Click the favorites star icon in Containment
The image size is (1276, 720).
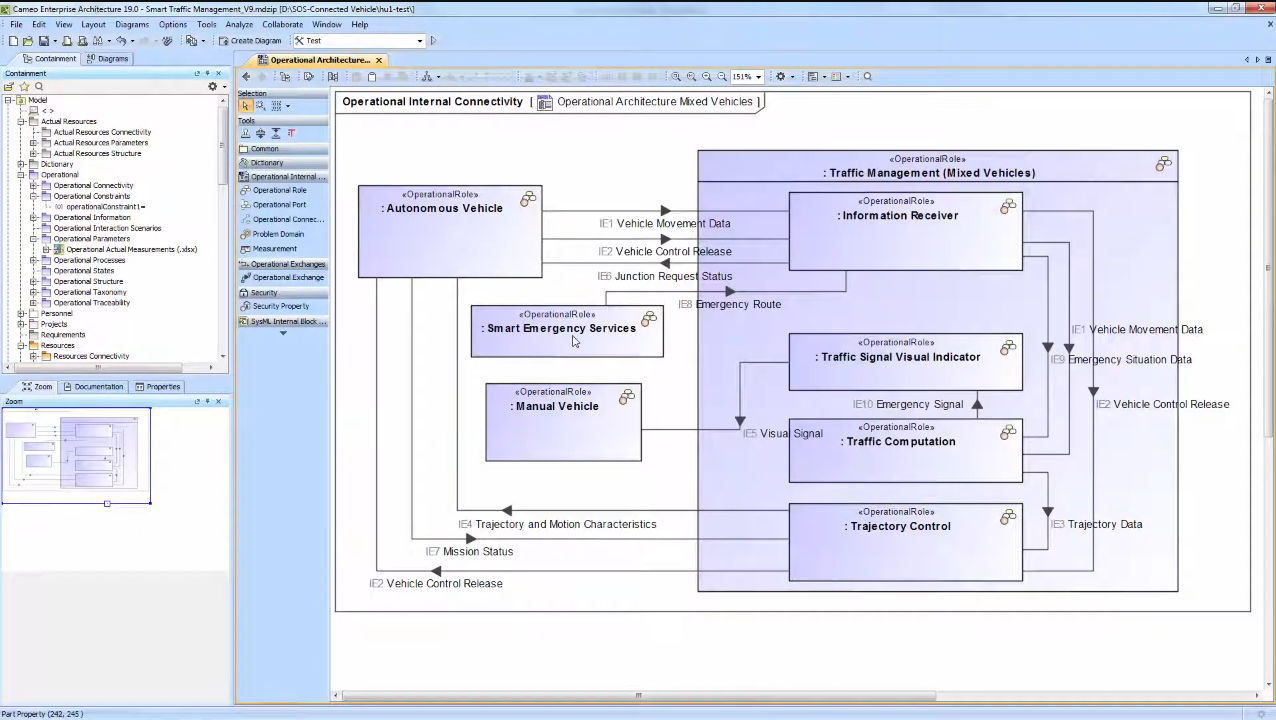(24, 87)
